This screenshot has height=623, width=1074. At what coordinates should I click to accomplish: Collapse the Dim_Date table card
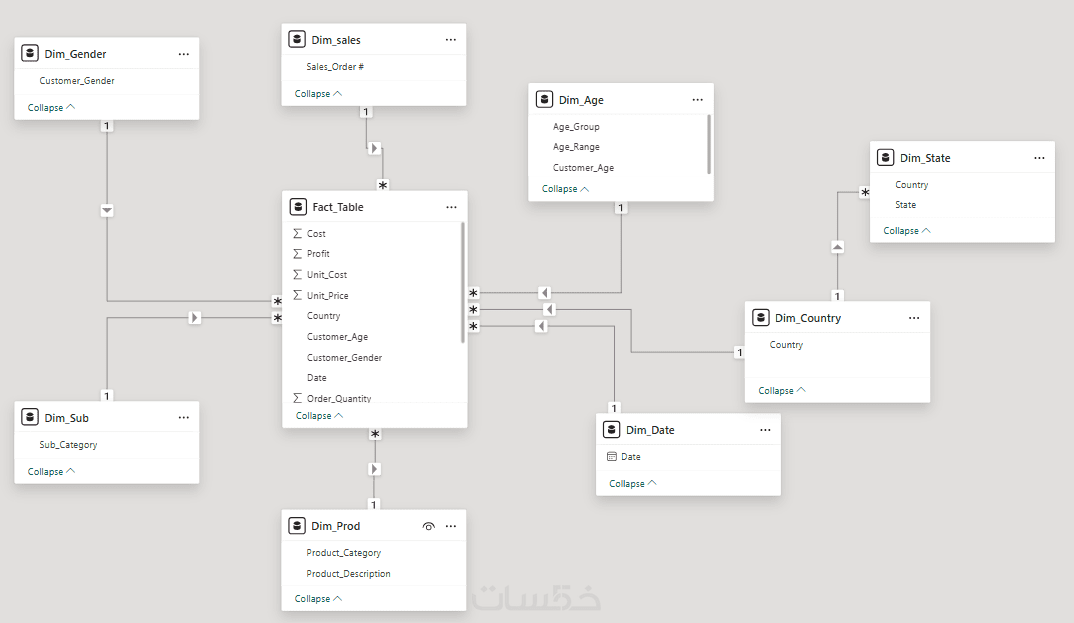(x=633, y=484)
